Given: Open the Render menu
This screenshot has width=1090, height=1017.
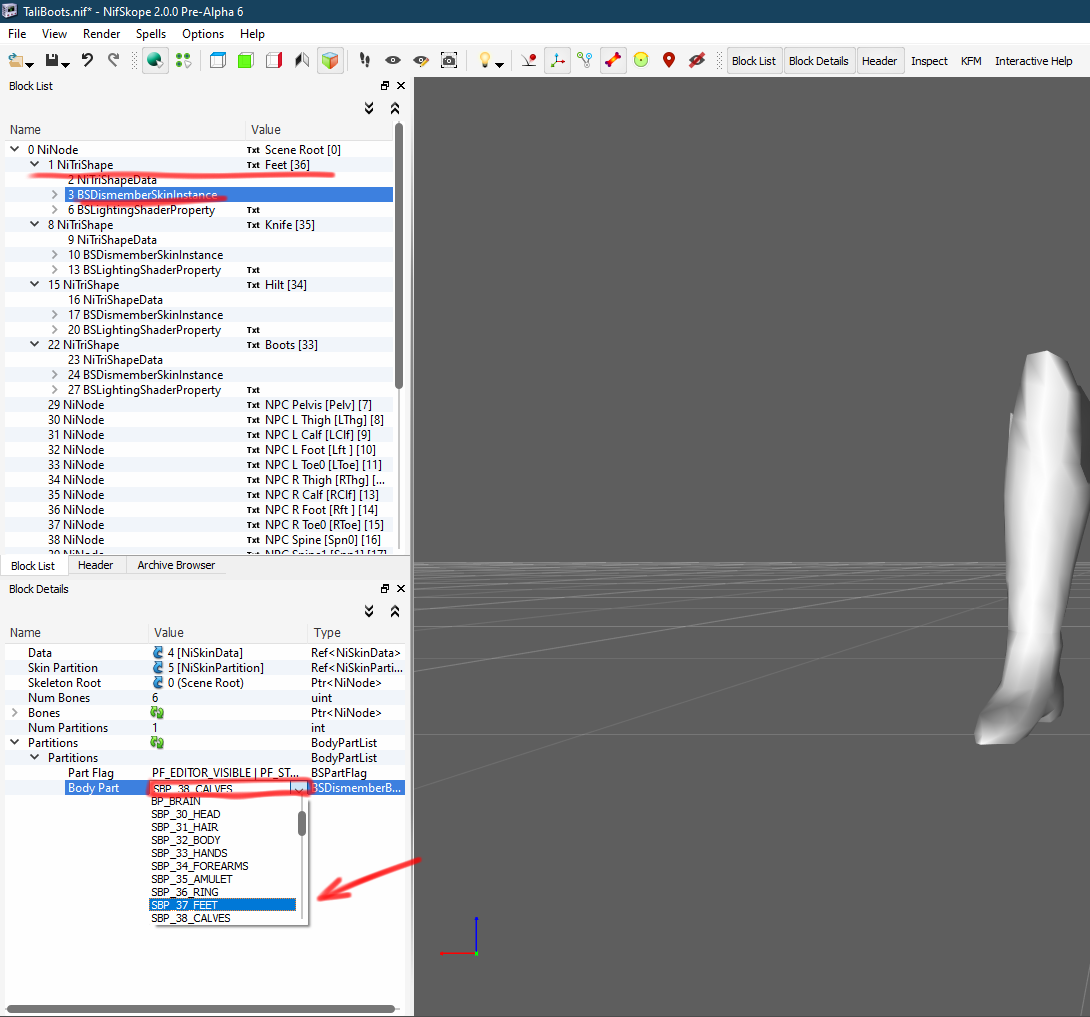Looking at the screenshot, I should pos(101,33).
